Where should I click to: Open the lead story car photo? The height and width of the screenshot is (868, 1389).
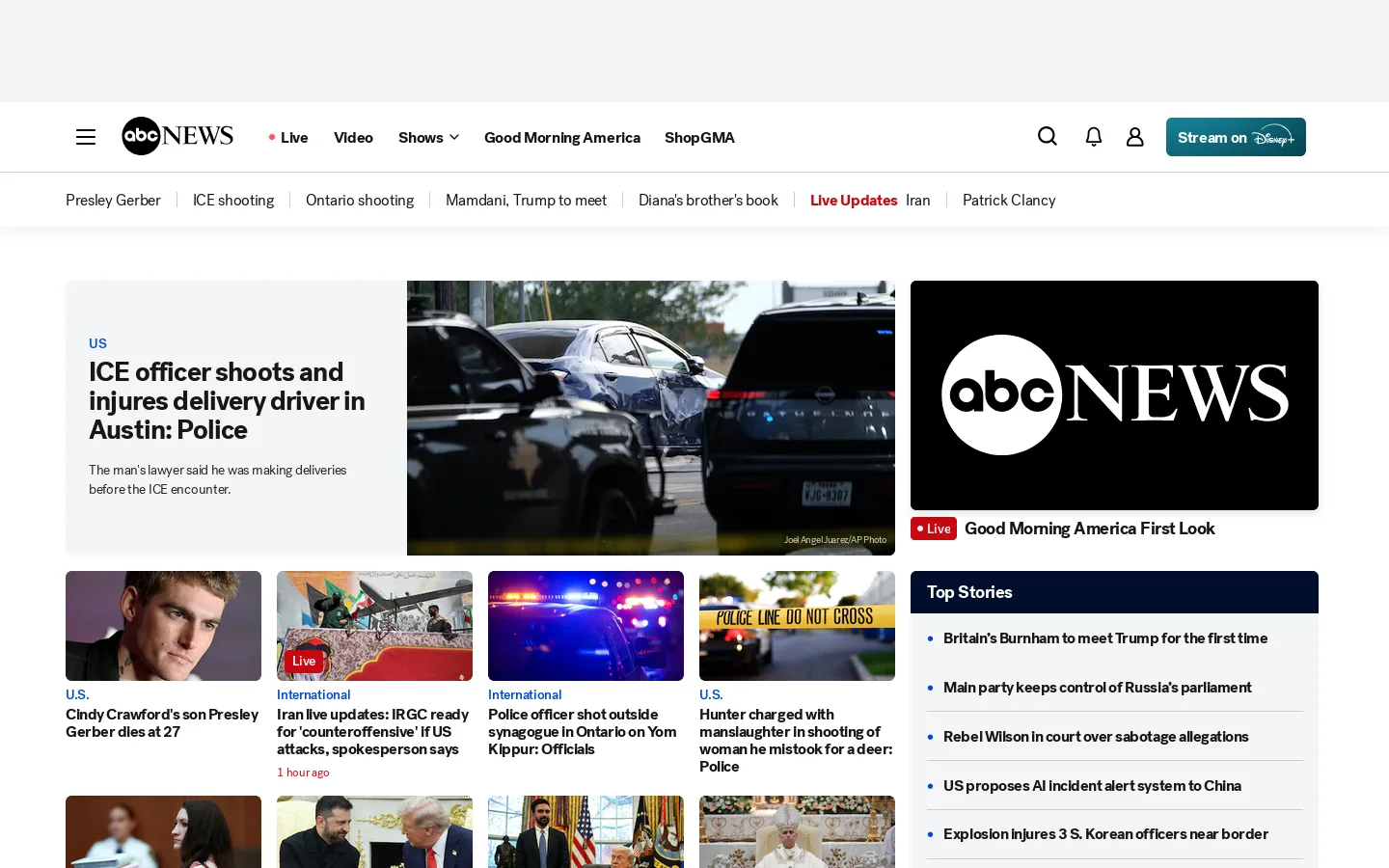tap(651, 418)
